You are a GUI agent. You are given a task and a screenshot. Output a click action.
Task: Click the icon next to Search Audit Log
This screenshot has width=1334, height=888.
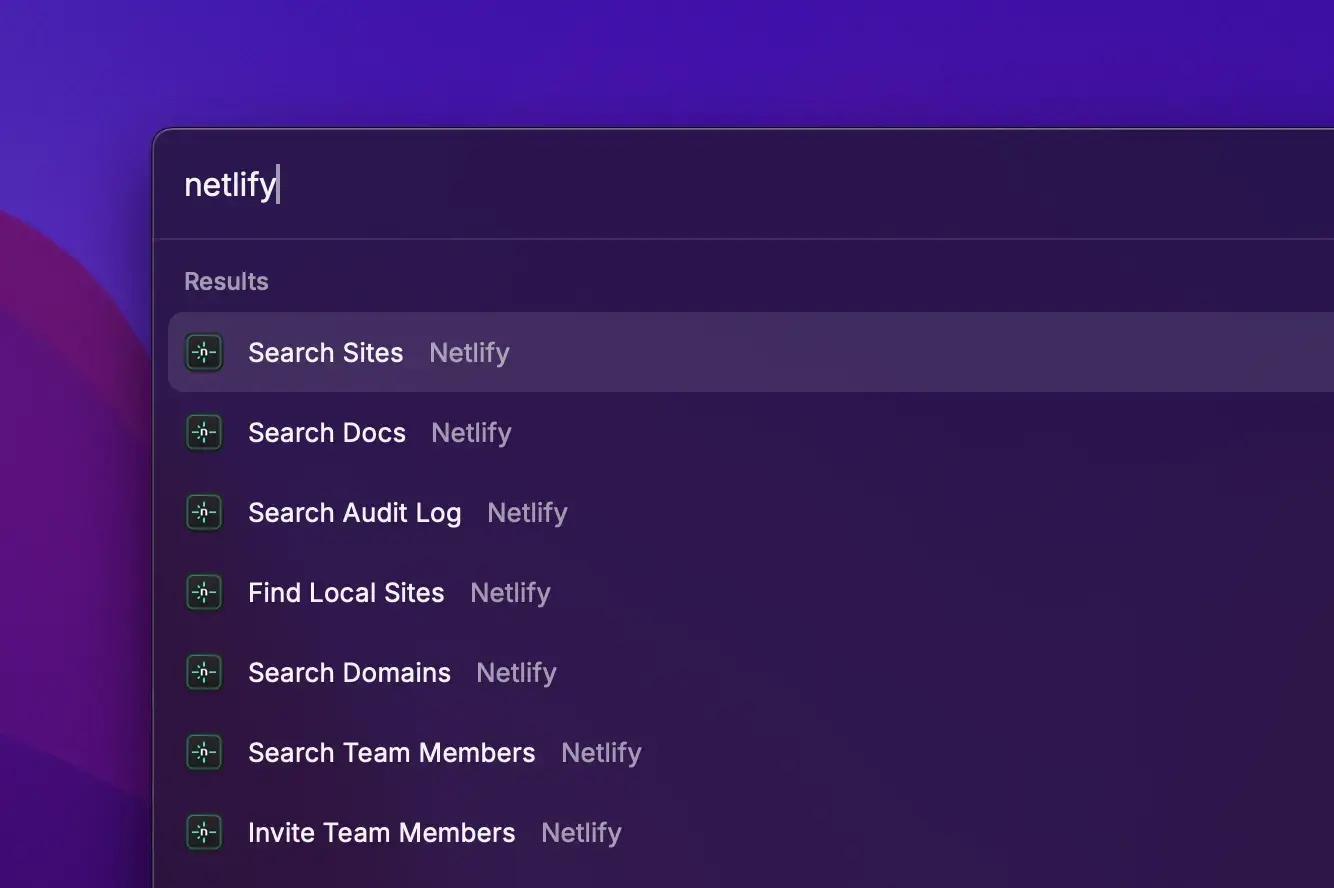204,513
